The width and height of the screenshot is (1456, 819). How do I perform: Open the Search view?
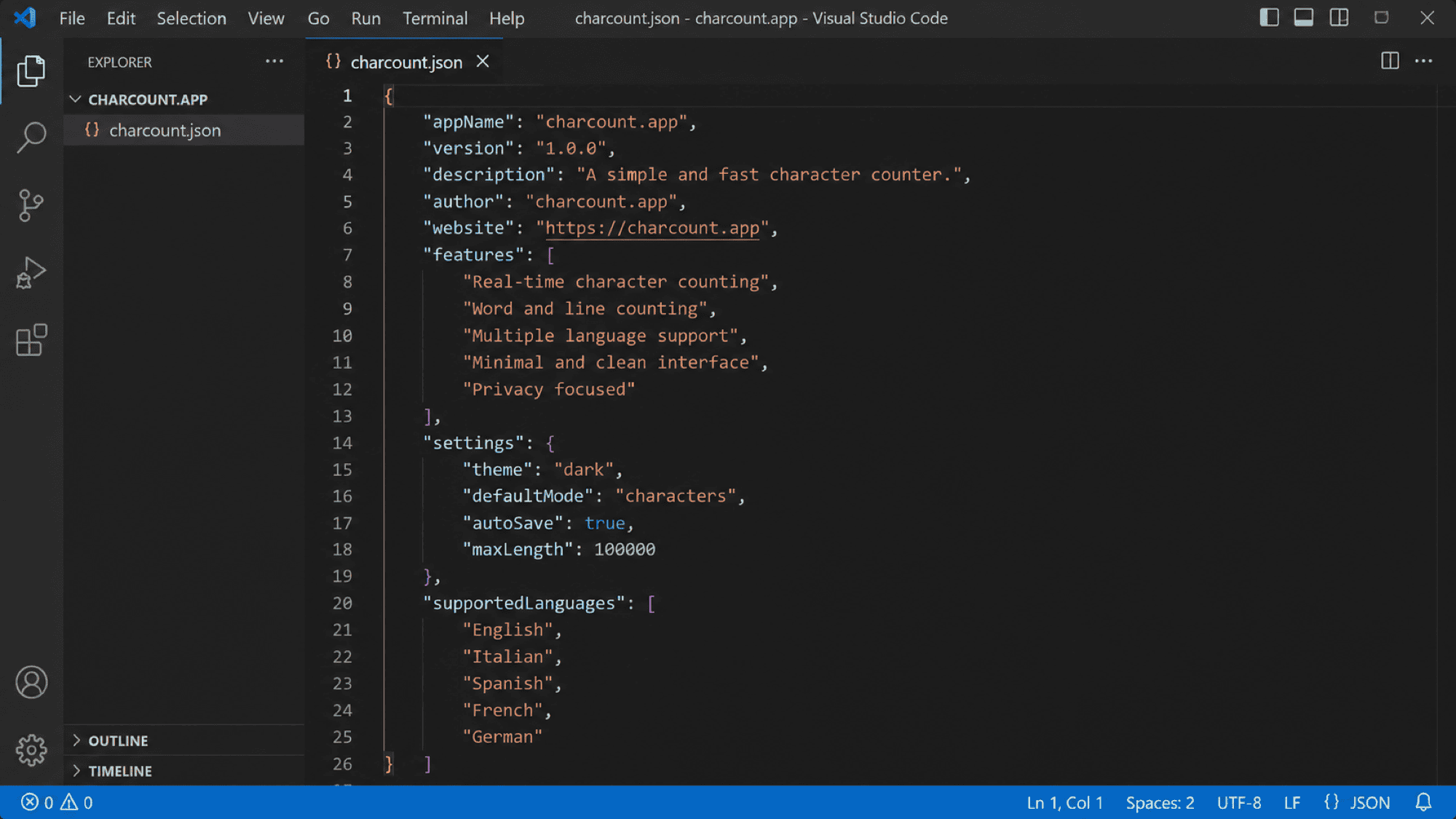click(x=31, y=137)
